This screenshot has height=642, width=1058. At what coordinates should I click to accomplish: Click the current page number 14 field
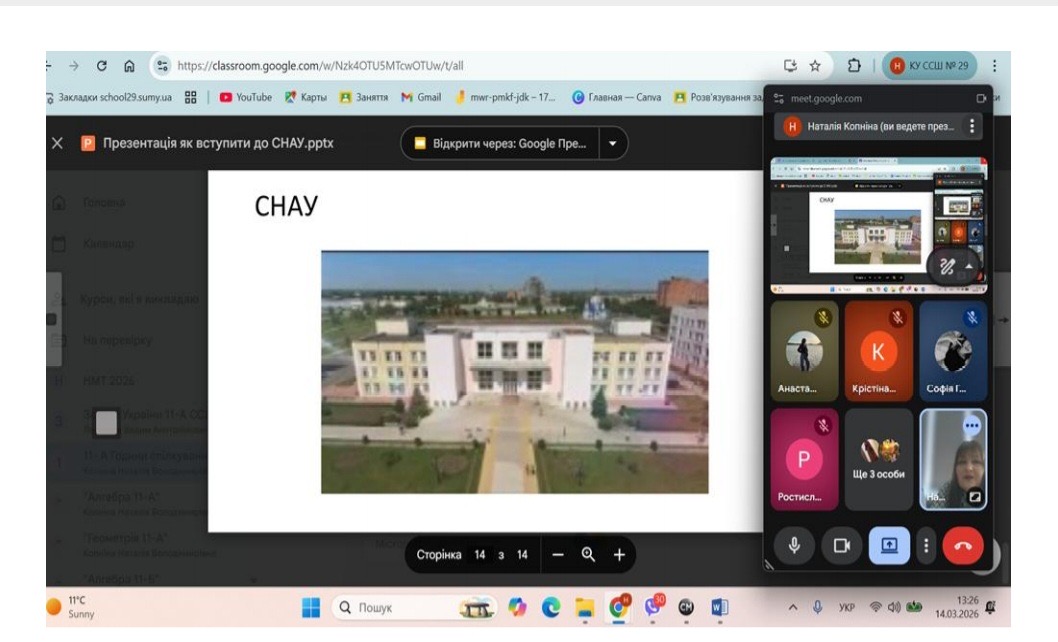pyautogui.click(x=480, y=555)
